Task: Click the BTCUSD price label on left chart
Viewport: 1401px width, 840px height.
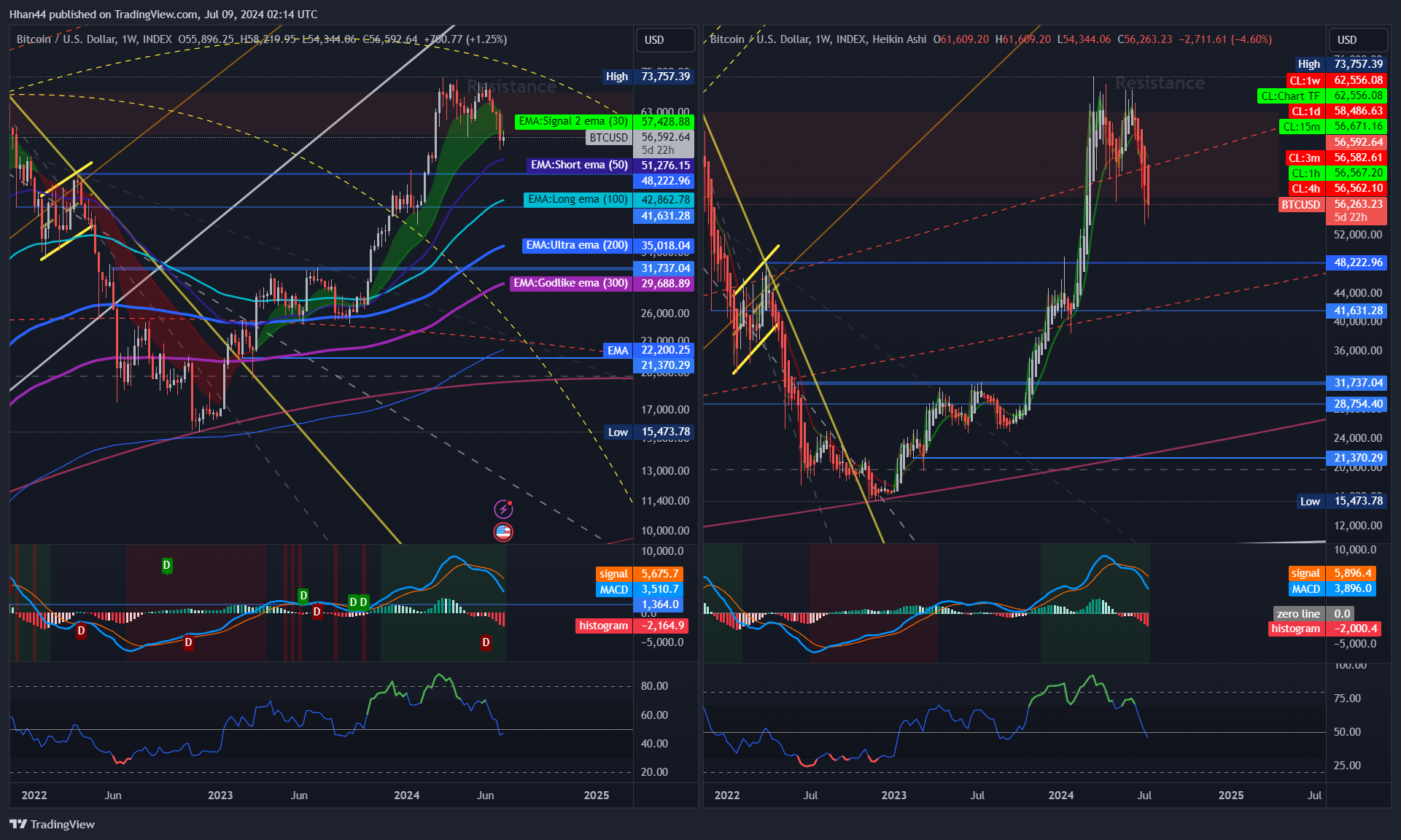Action: [x=608, y=138]
